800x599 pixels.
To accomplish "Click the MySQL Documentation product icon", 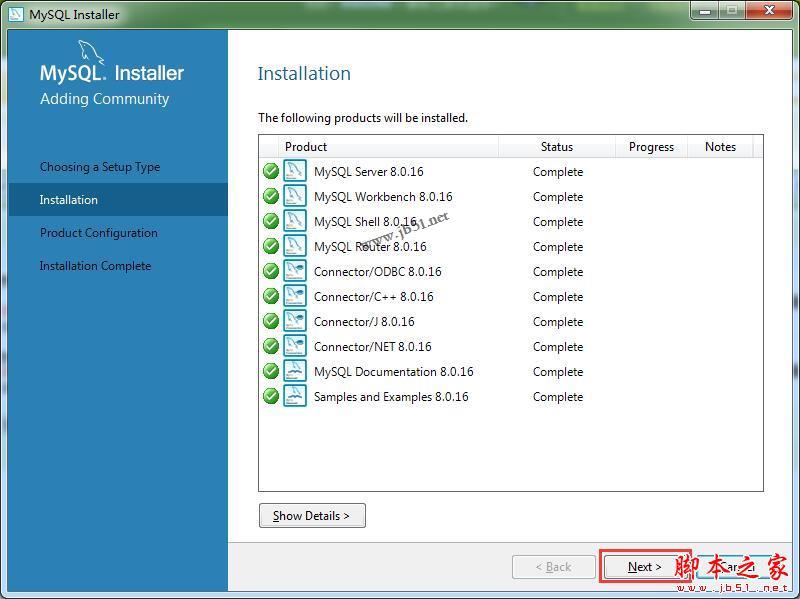I will pos(294,371).
